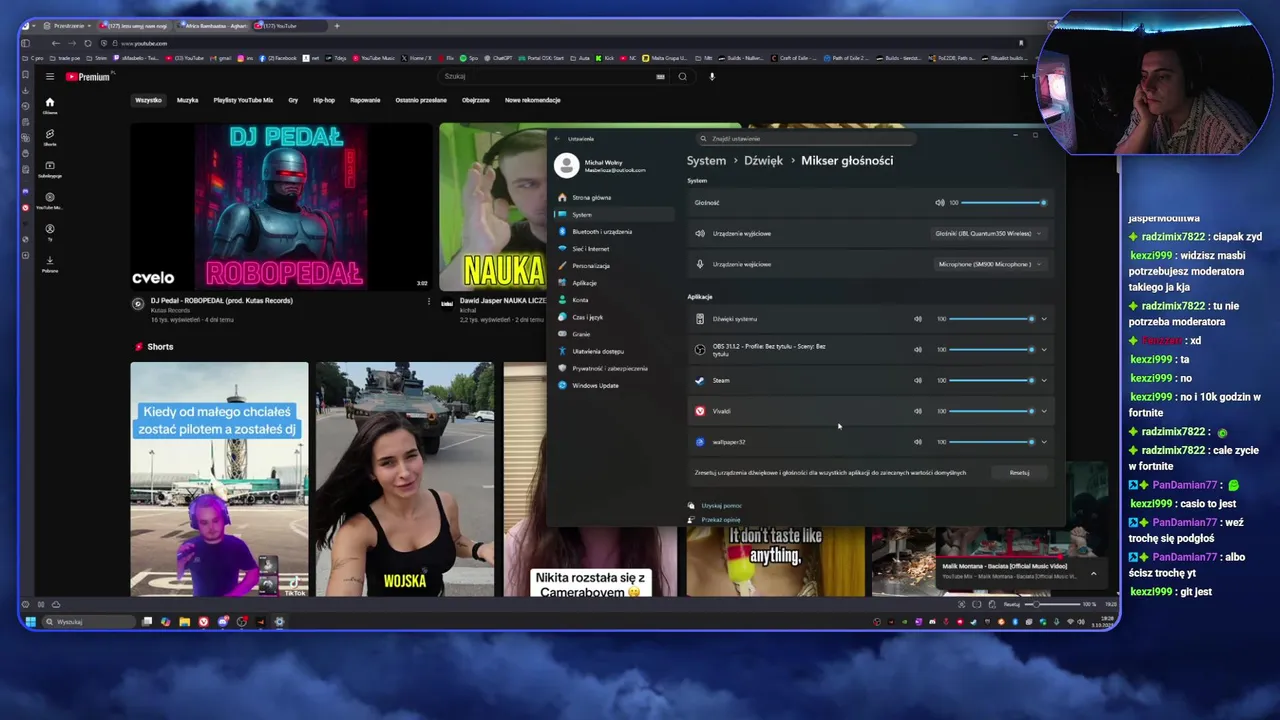Open YouTube Subskrypcje sidebar icon

(x=49, y=169)
